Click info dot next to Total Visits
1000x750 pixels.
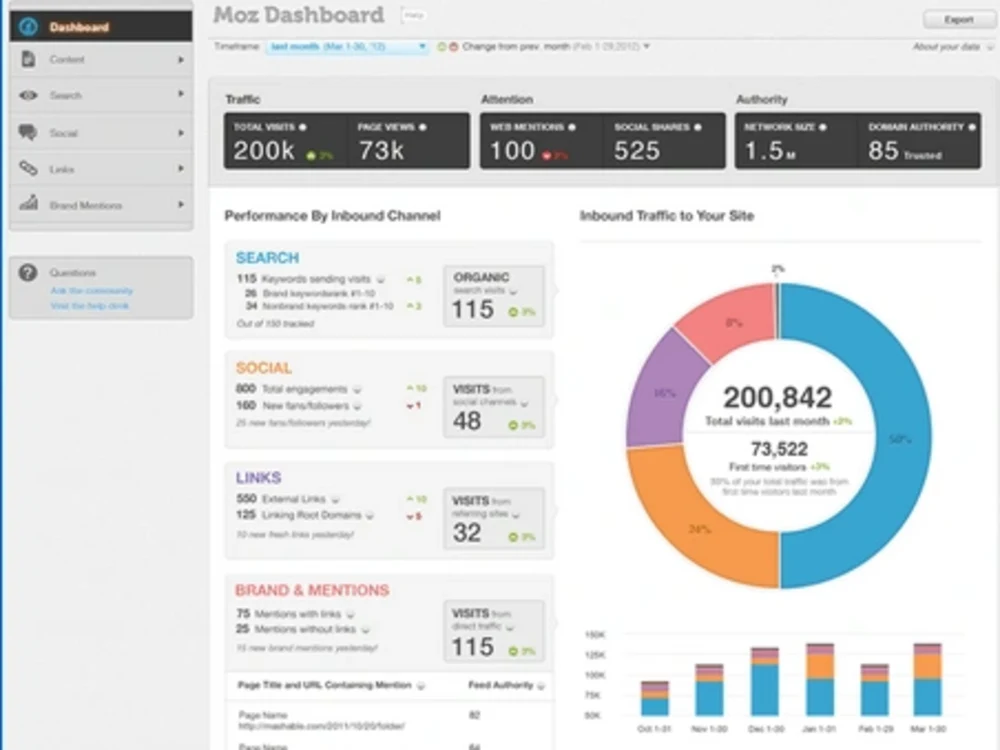(303, 128)
